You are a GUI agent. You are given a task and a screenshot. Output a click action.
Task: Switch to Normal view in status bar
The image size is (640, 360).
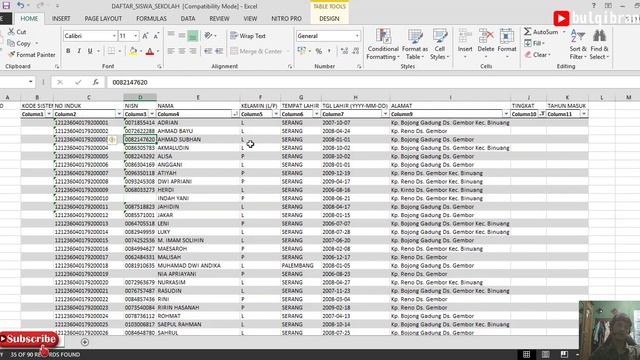tap(527, 354)
